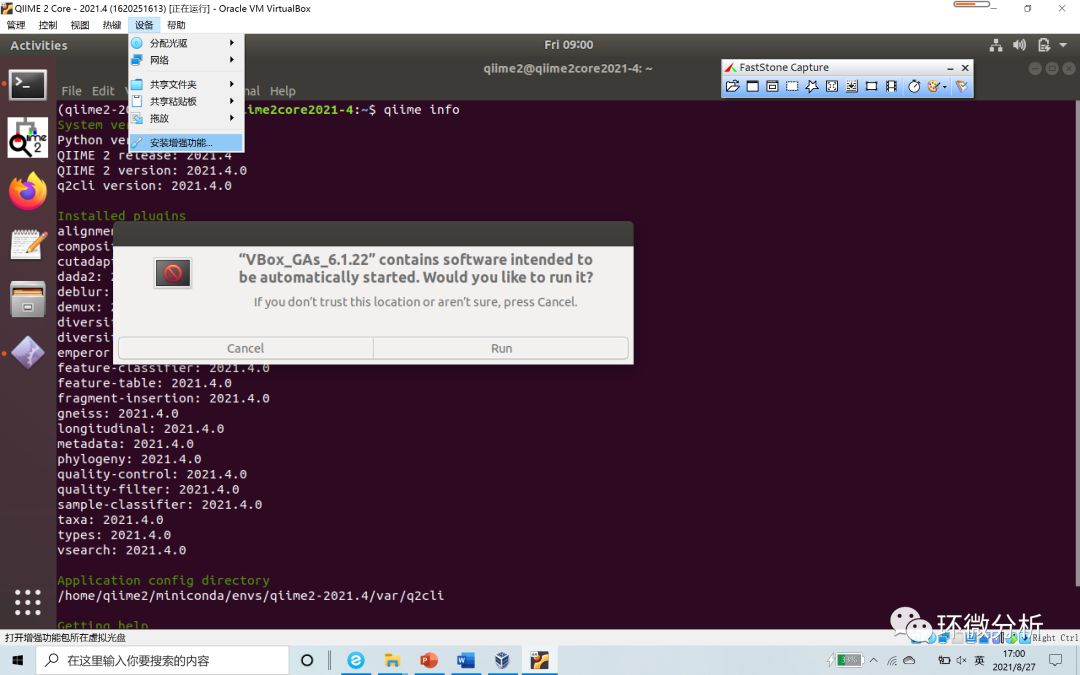Click Ubuntu top bar volume icon
Viewport: 1080px width, 675px height.
coord(1019,45)
